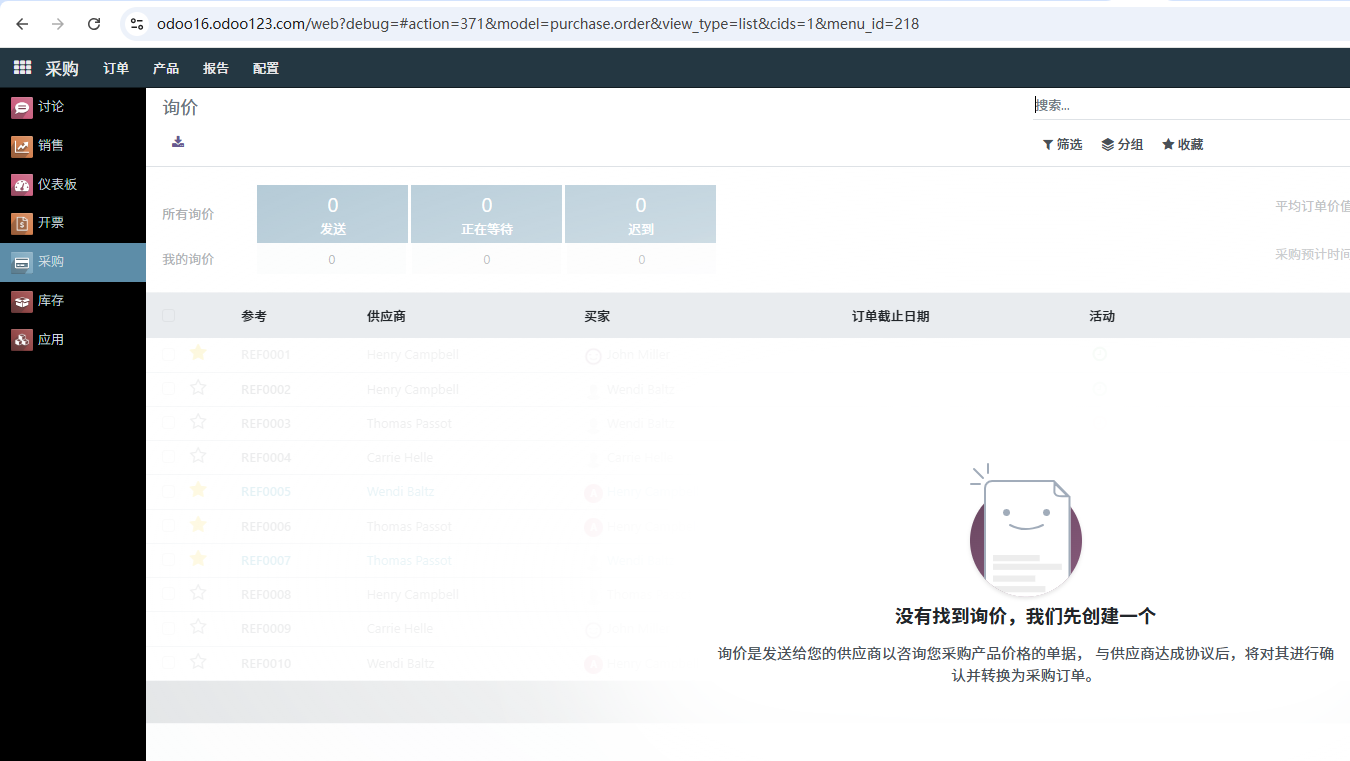Viewport: 1350px width, 761px height.
Task: Click supplier Henry Campbell in REF0008 row
Action: 413,595
